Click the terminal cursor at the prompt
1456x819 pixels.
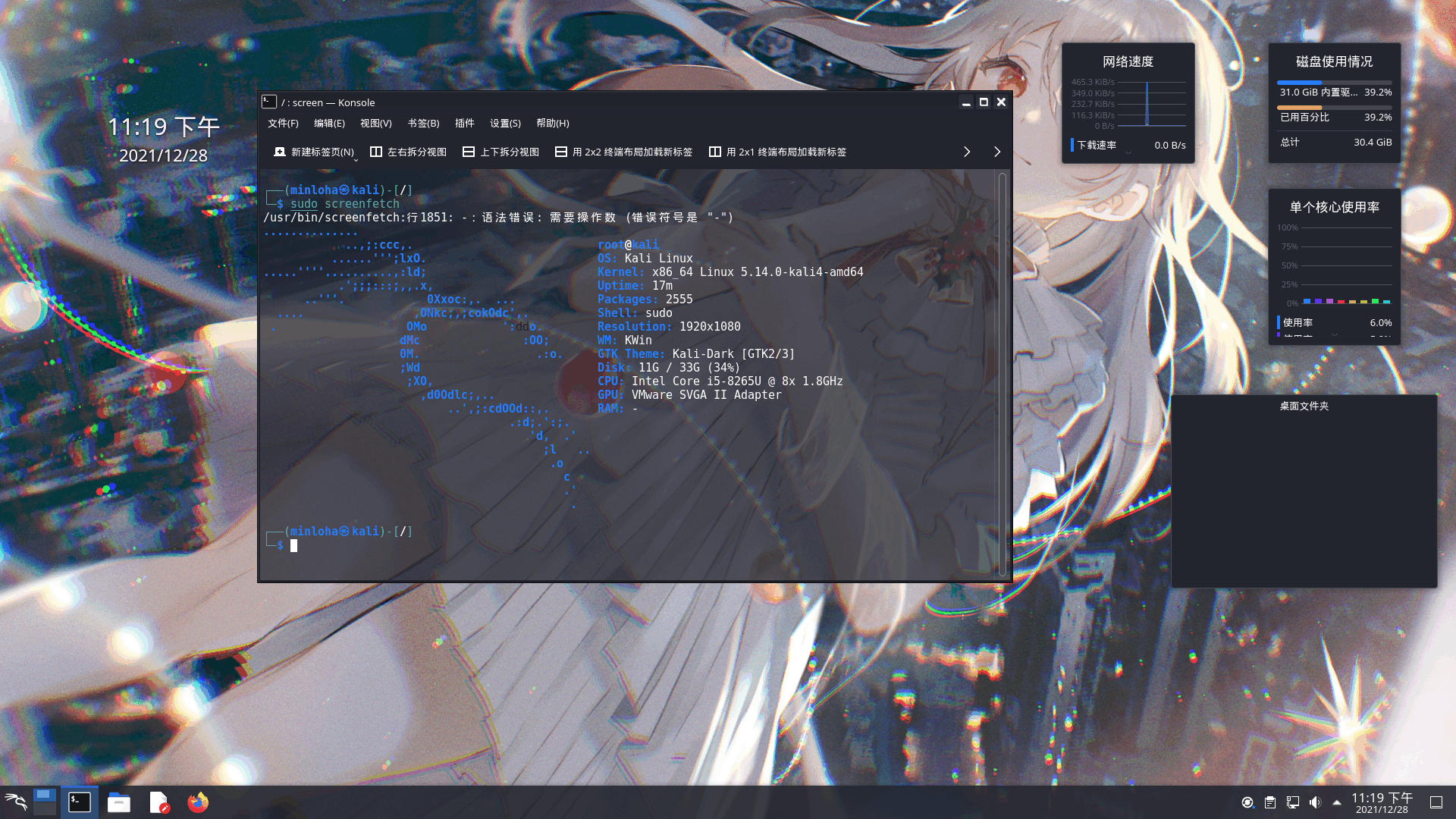[294, 545]
